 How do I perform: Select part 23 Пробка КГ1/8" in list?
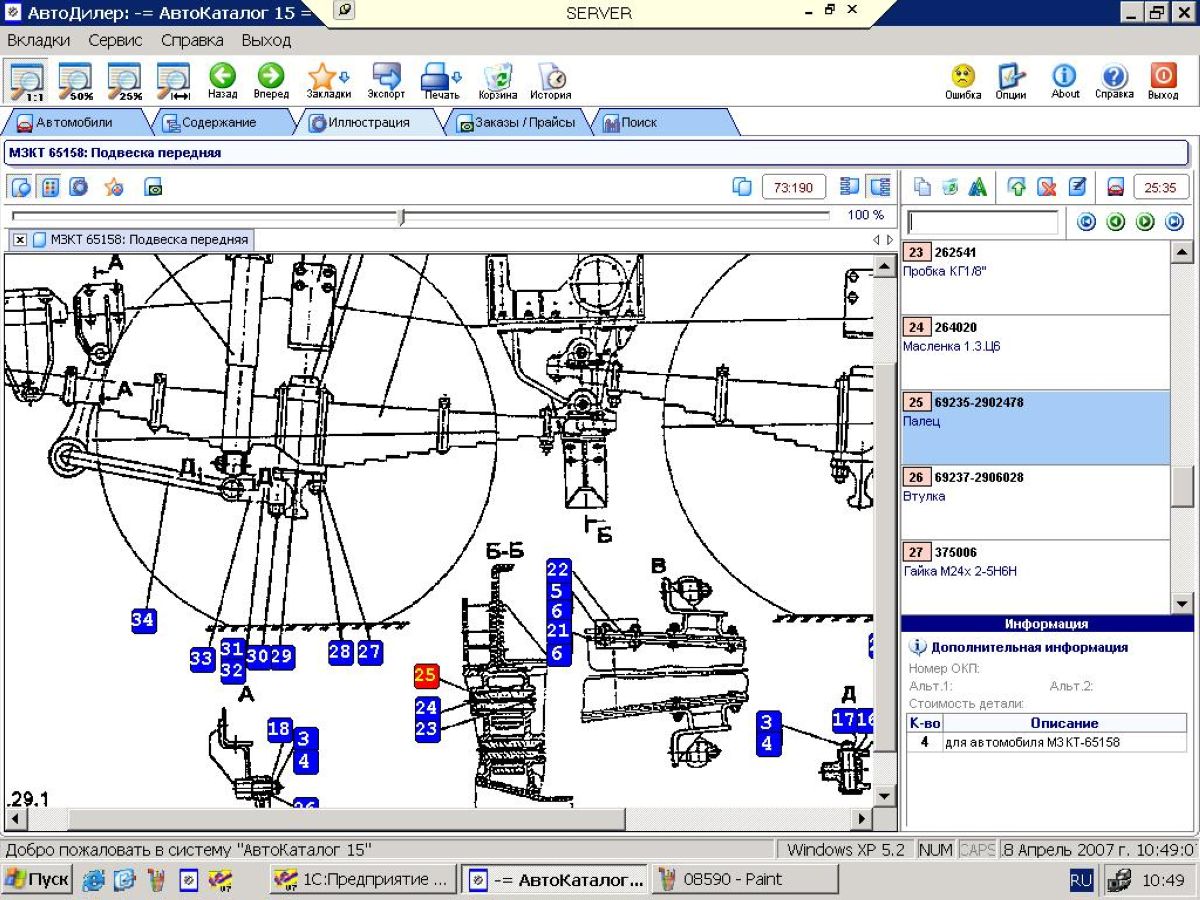click(x=1035, y=278)
